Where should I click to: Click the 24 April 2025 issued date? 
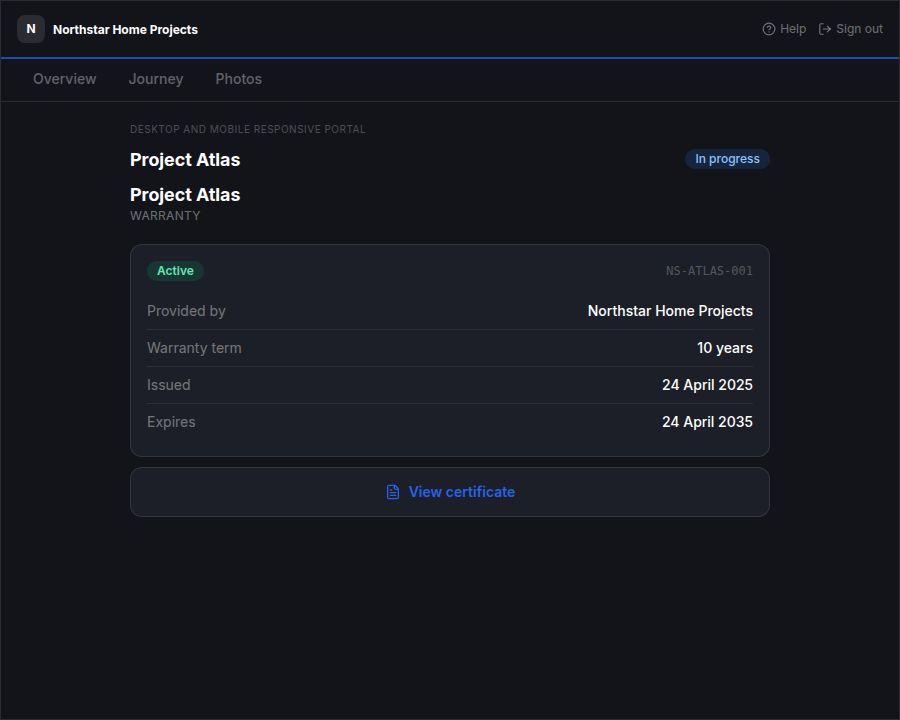click(707, 385)
